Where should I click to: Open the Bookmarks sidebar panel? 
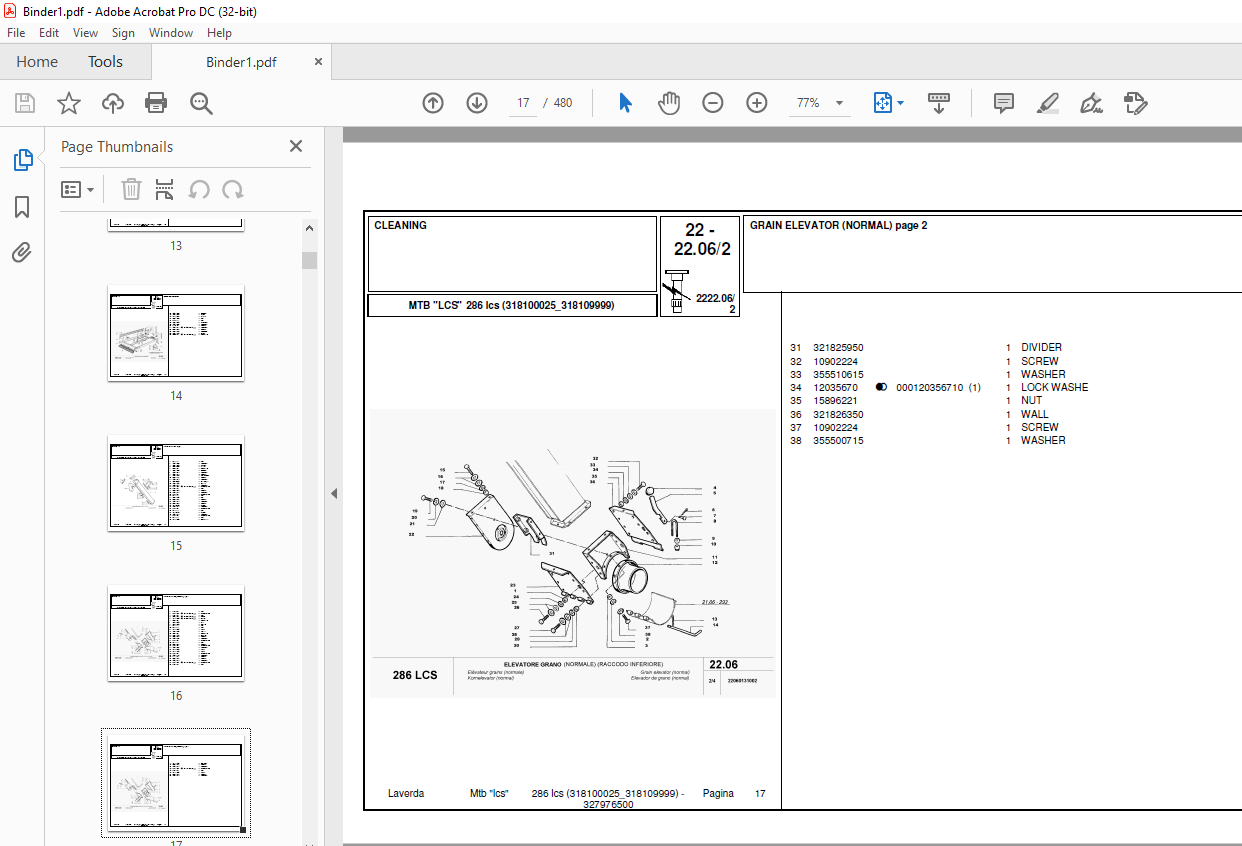point(22,207)
